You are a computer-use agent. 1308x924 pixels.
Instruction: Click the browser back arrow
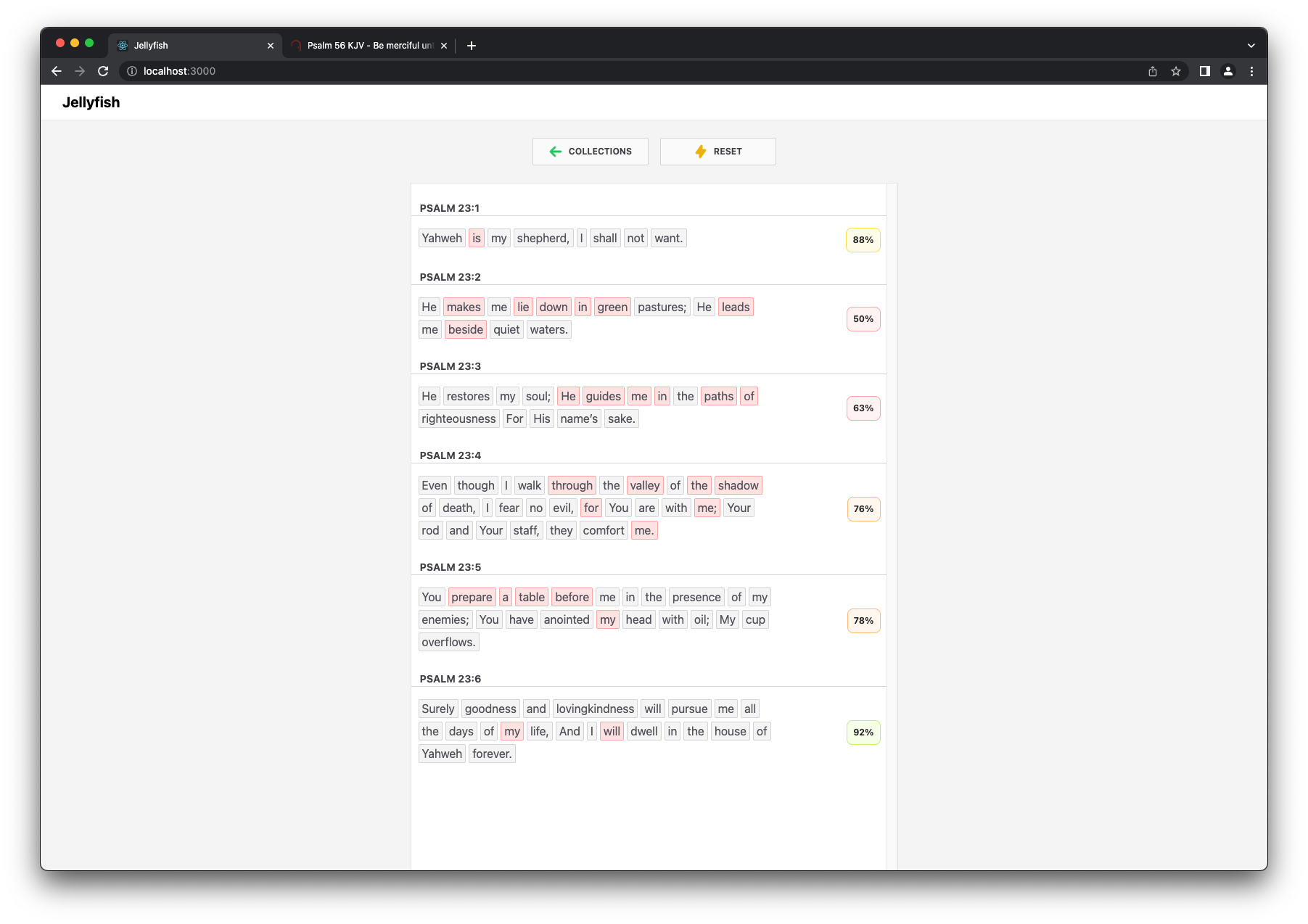point(57,71)
